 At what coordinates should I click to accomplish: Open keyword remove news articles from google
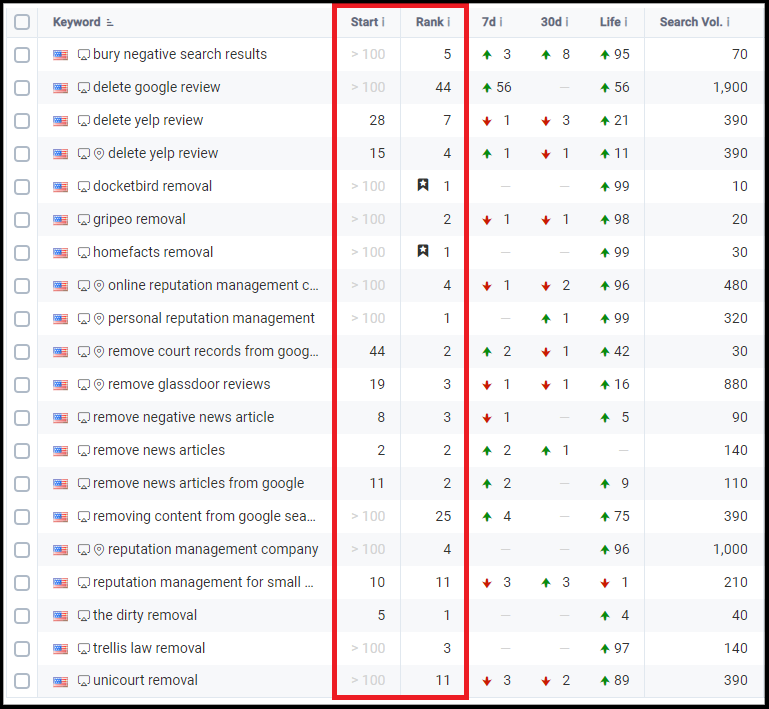199,483
